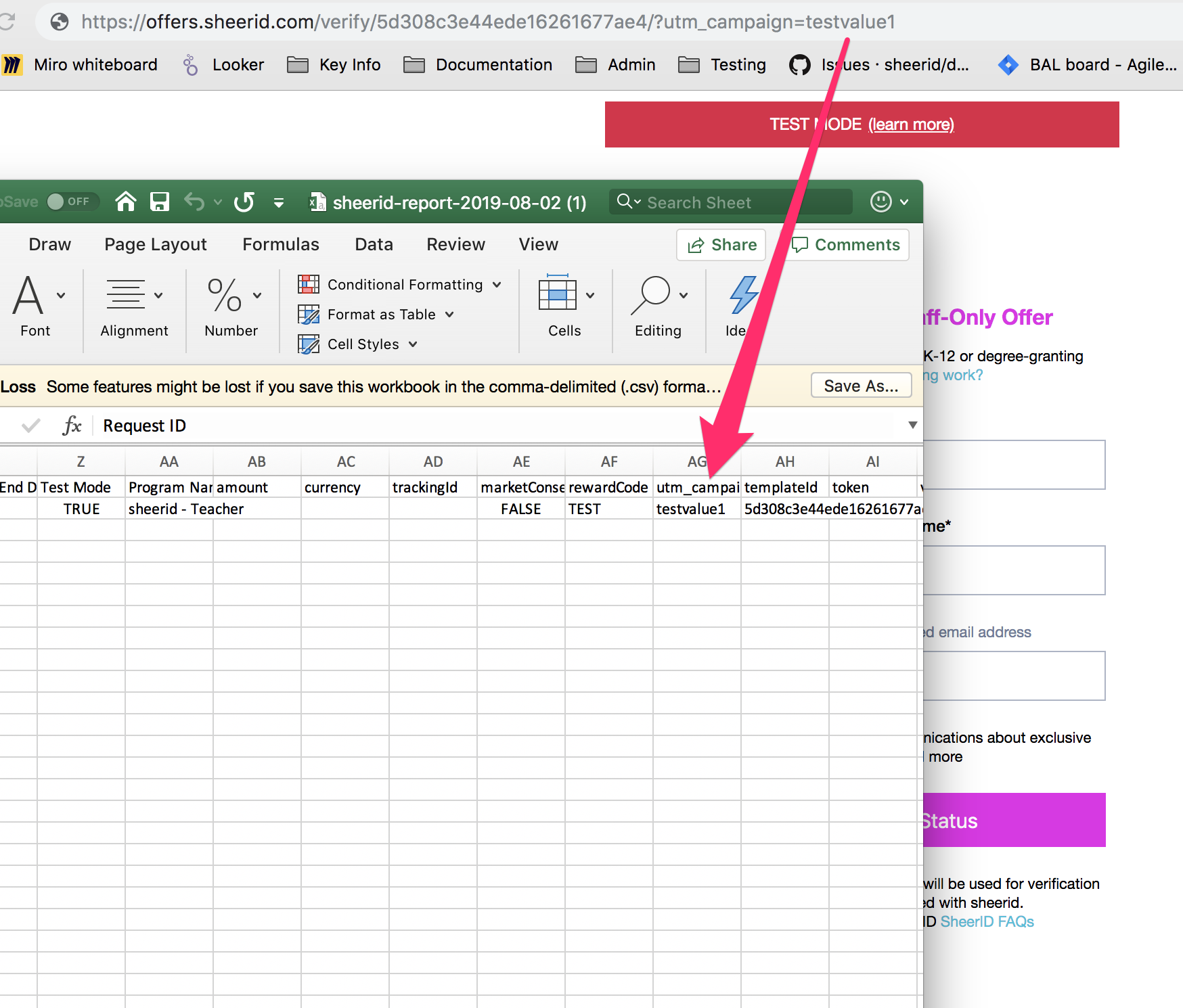The width and height of the screenshot is (1183, 1008).
Task: Click the Save floppy disk icon
Action: pyautogui.click(x=160, y=202)
